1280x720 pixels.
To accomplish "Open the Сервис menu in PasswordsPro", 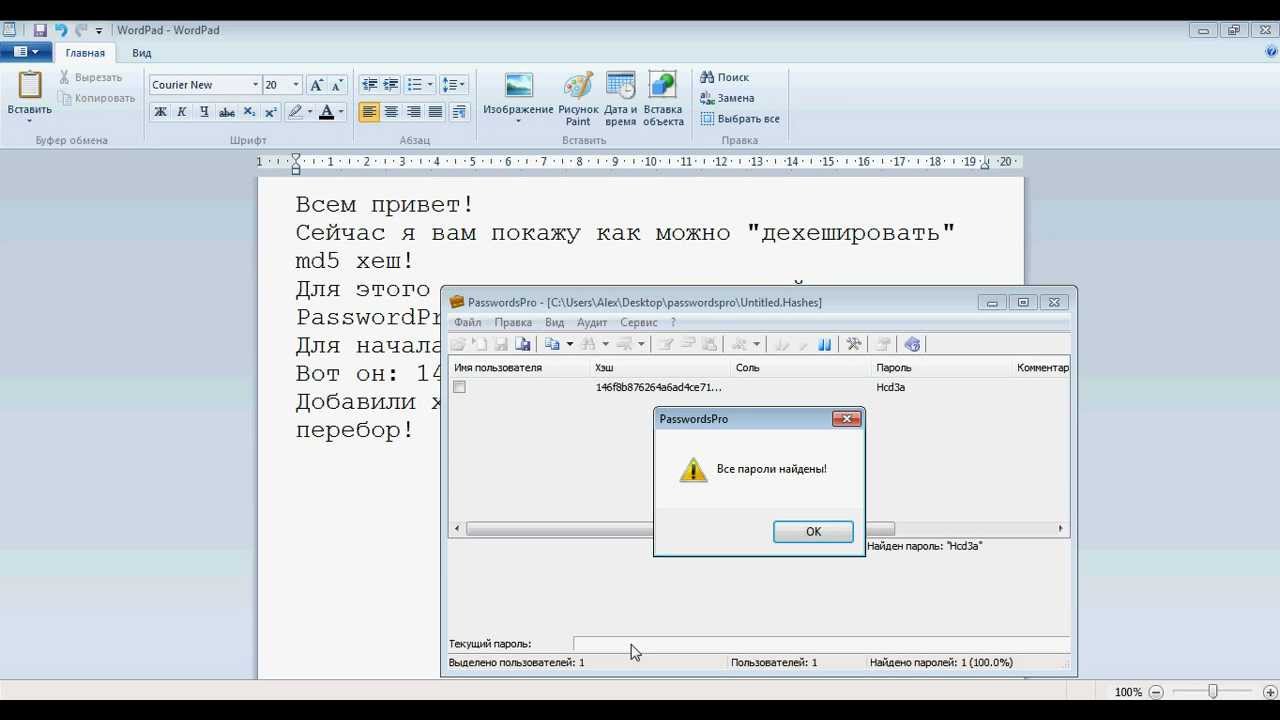I will point(638,322).
